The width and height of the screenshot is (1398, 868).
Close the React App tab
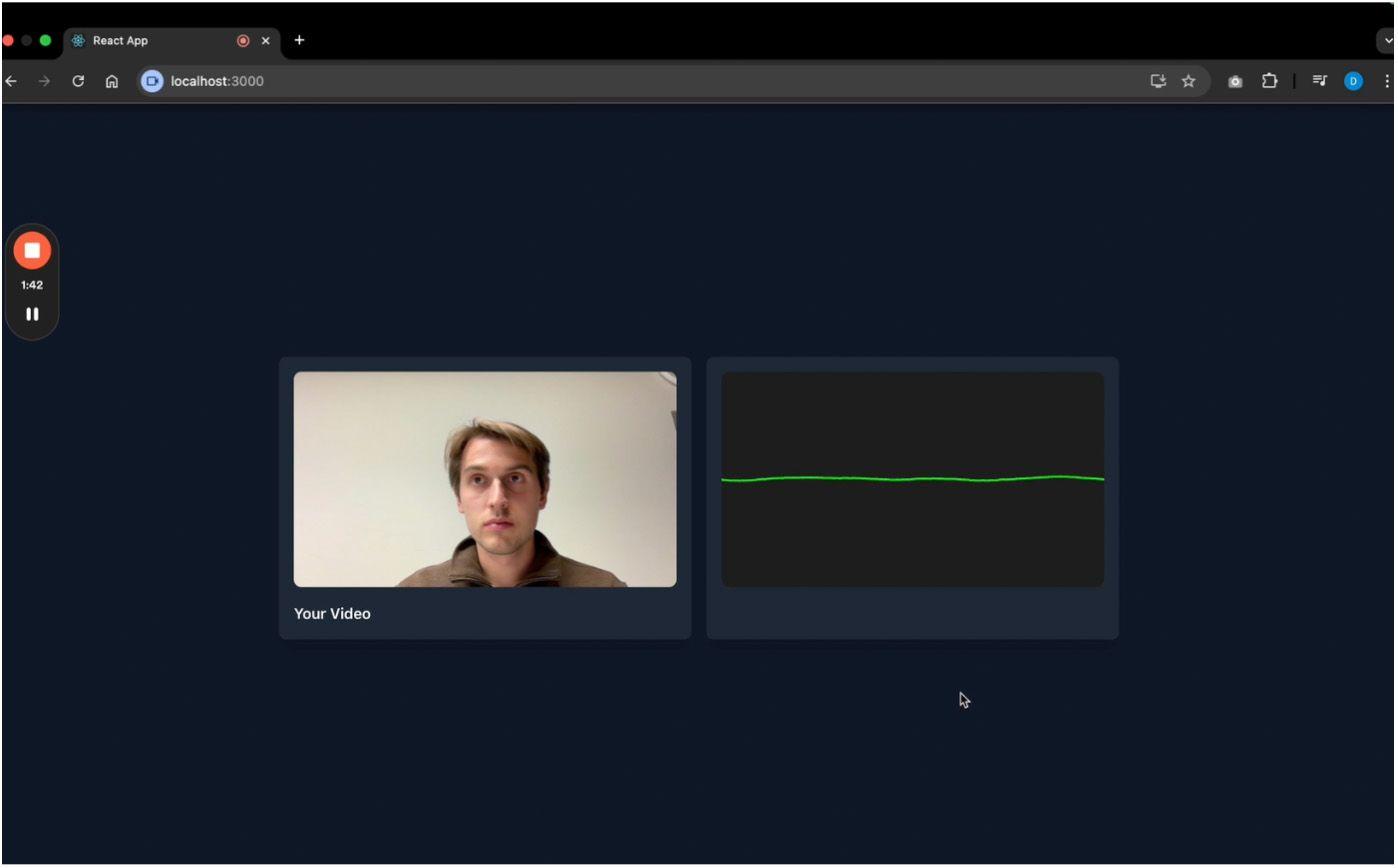click(266, 41)
